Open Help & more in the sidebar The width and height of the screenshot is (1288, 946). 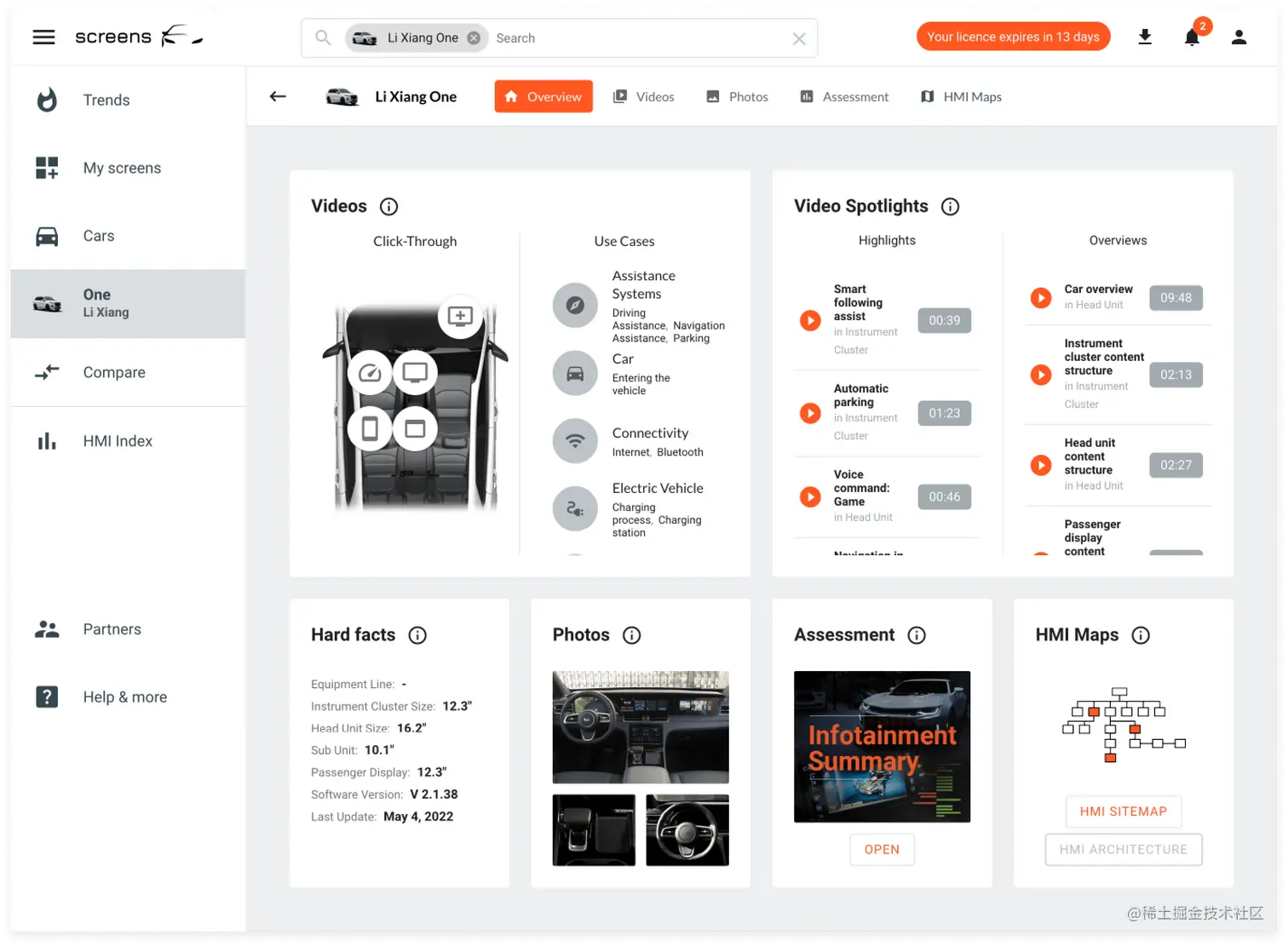pyautogui.click(x=128, y=697)
